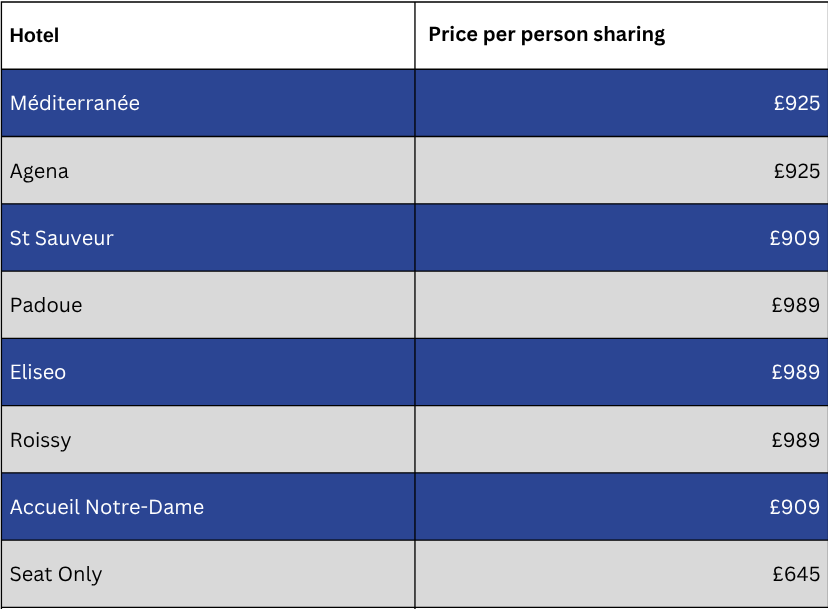Click the Accueil Notre-Dame hotel name

click(x=107, y=507)
